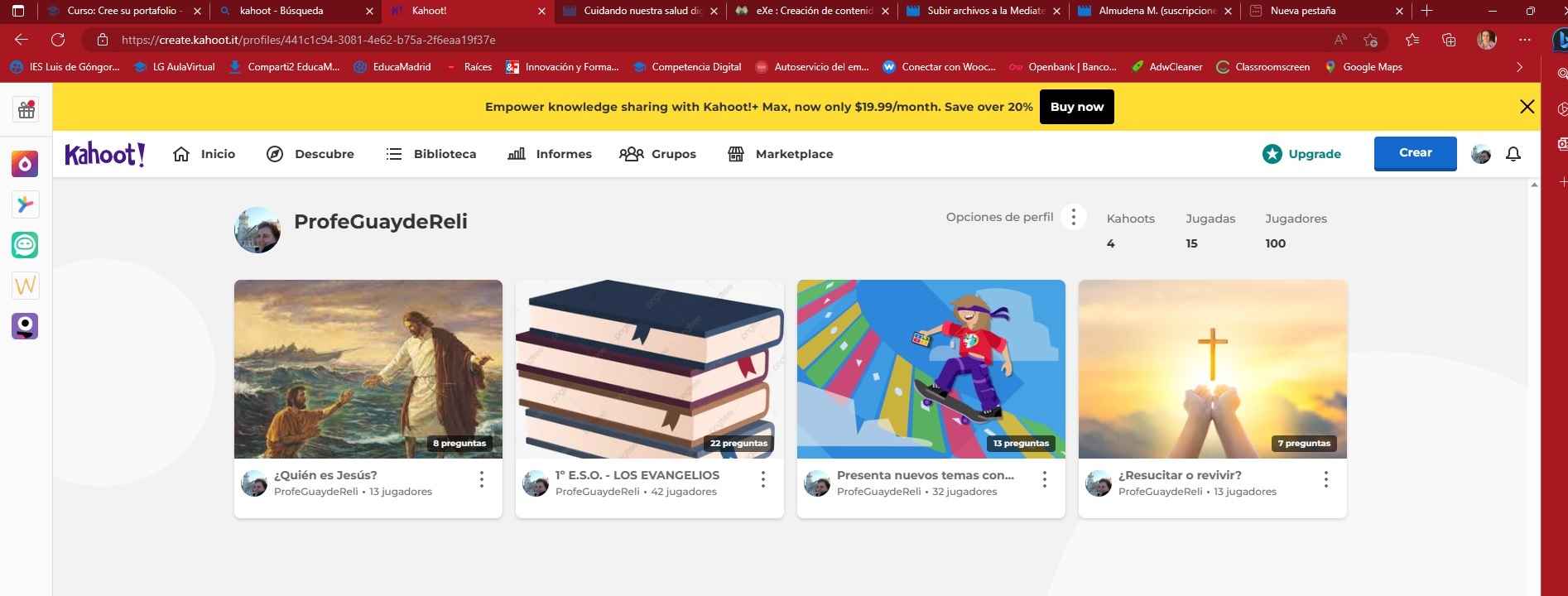
Task: Open Opciones de perfil three-dot menu
Action: click(x=1074, y=217)
